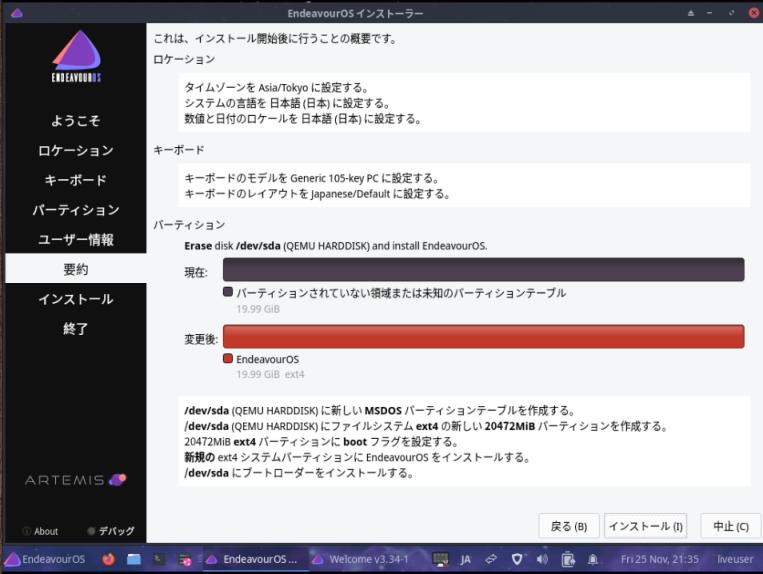
Task: Select the 要約 summary step in sidebar
Action: [x=76, y=269]
